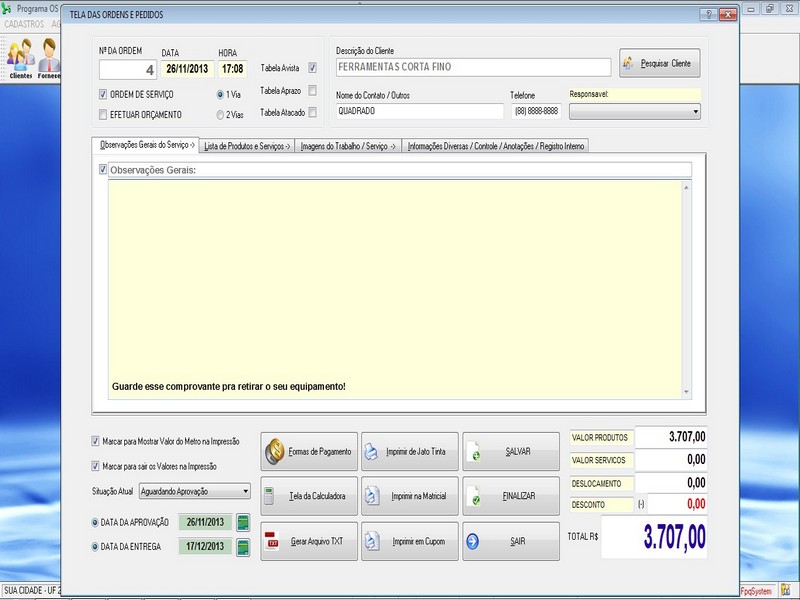Screen dimensions: 800x600
Task: Click the Telefone input field
Action: (x=536, y=111)
